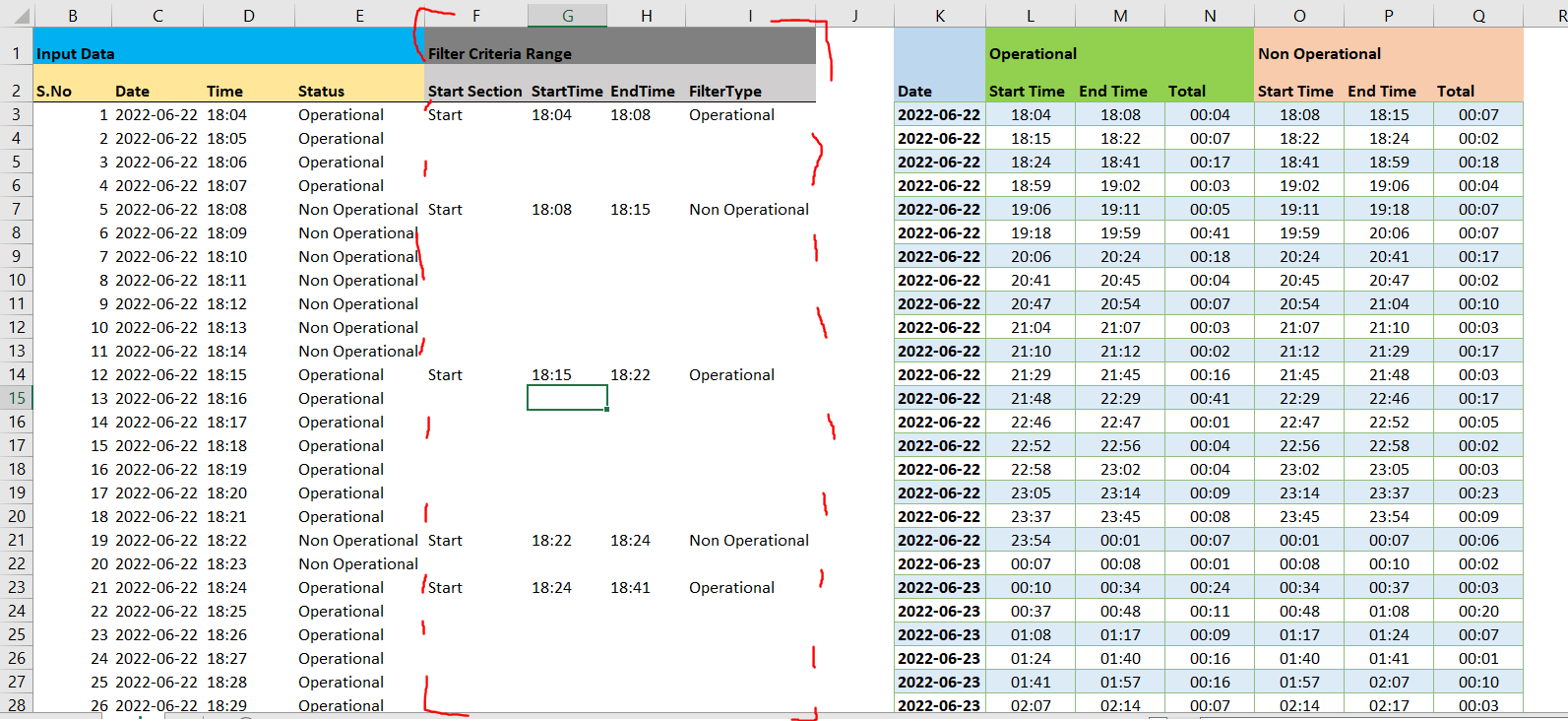Click FilterType 'Operational' in row 23
1568x721 pixels.
click(751, 587)
